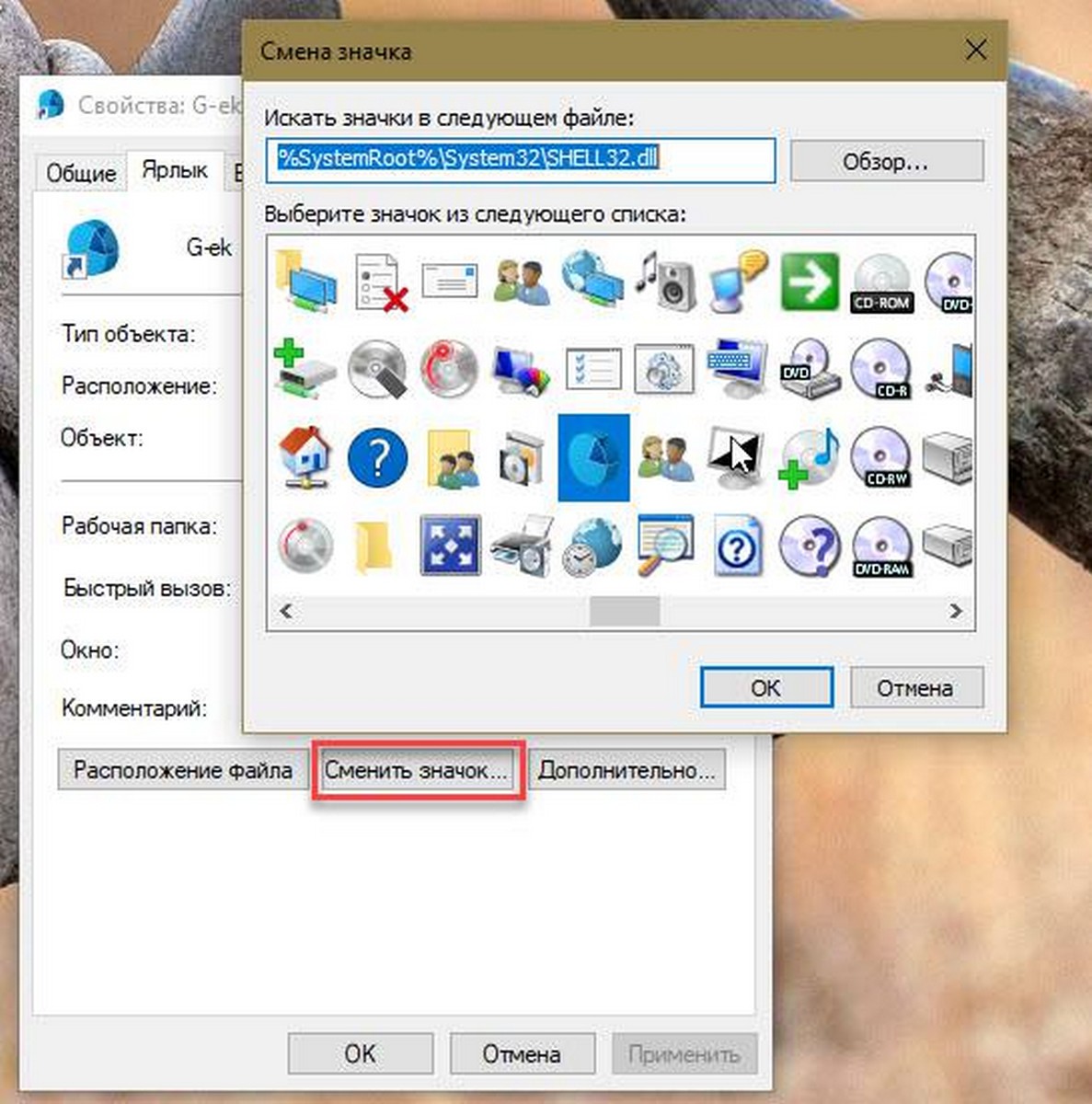Click the icon file path field
Screen dimensions: 1092x1104
coord(521,159)
